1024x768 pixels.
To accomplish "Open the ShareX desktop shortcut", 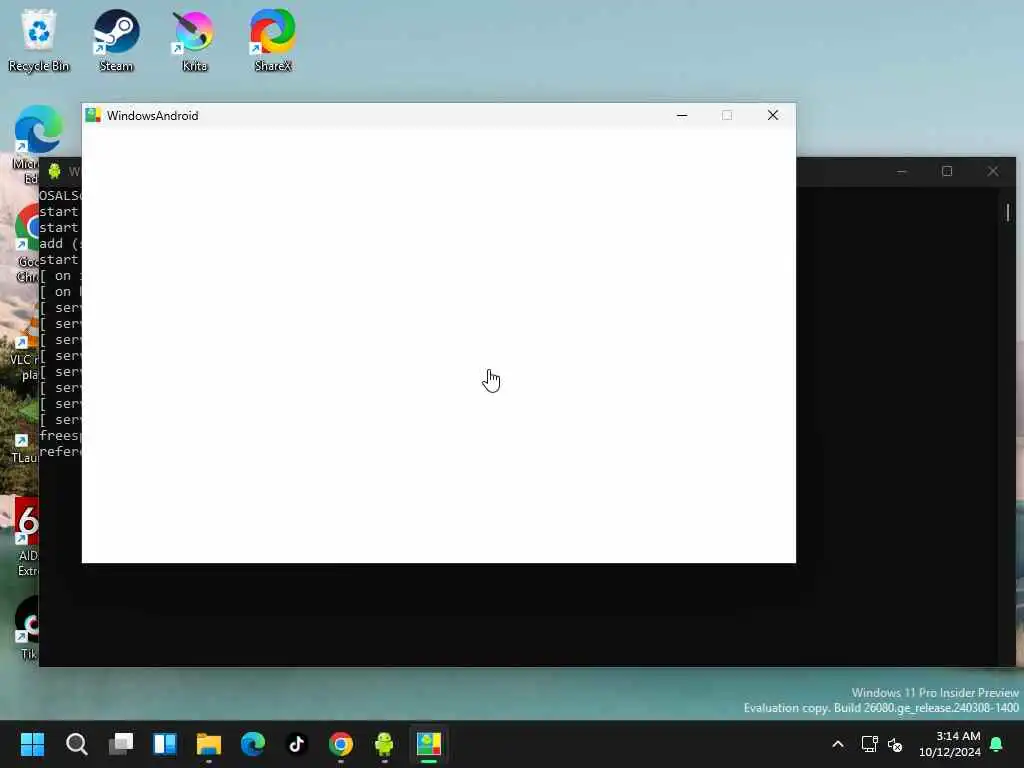I will [x=272, y=39].
